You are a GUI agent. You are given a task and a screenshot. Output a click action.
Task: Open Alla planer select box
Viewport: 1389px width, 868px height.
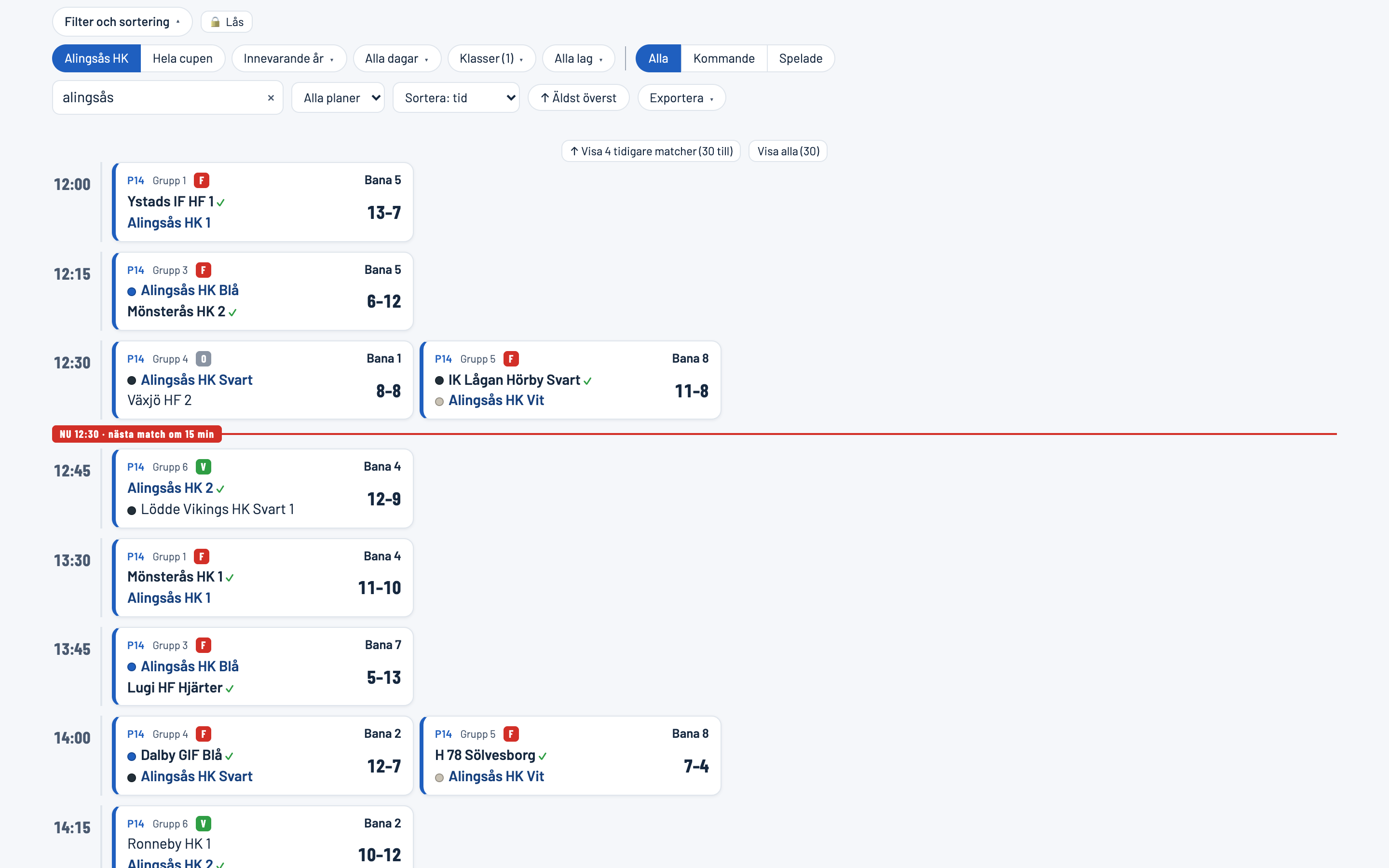[x=338, y=98]
